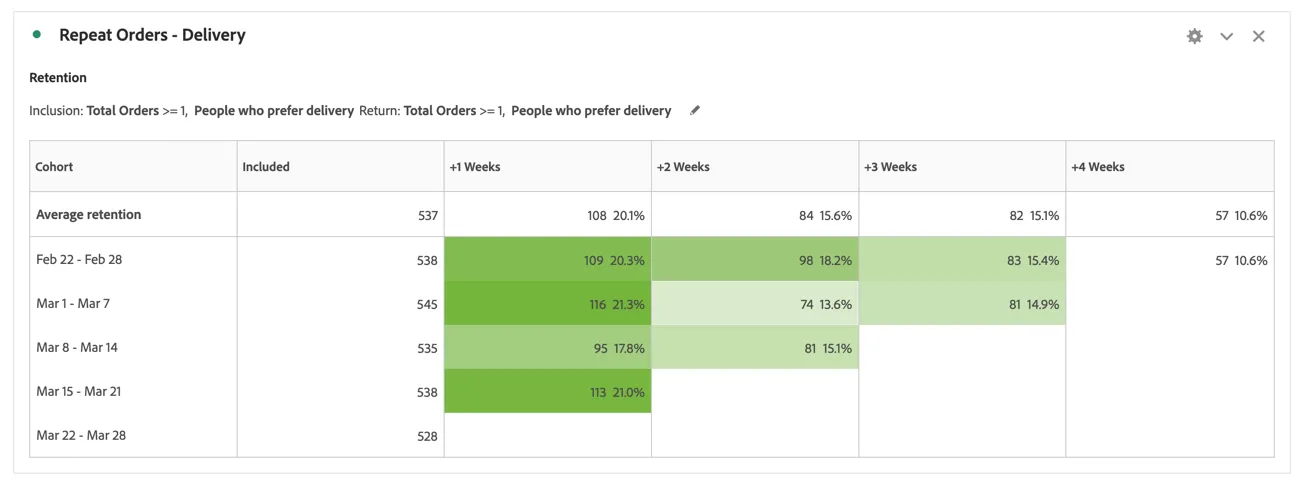Collapse the Repeat Orders panel with chevron
1302x485 pixels.
(x=1226, y=36)
